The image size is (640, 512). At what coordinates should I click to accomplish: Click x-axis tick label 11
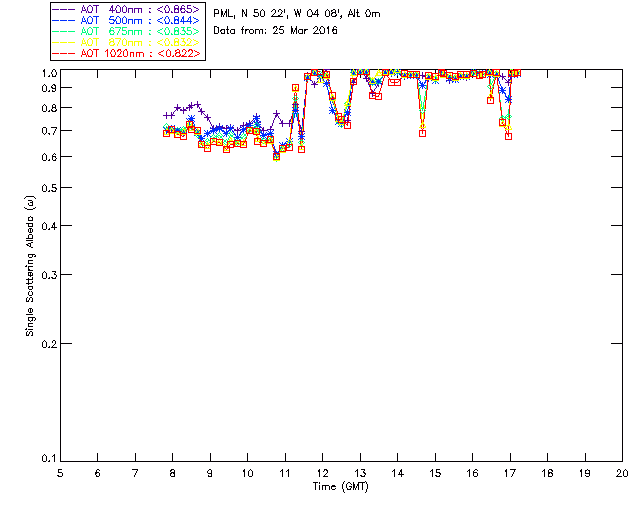point(285,473)
